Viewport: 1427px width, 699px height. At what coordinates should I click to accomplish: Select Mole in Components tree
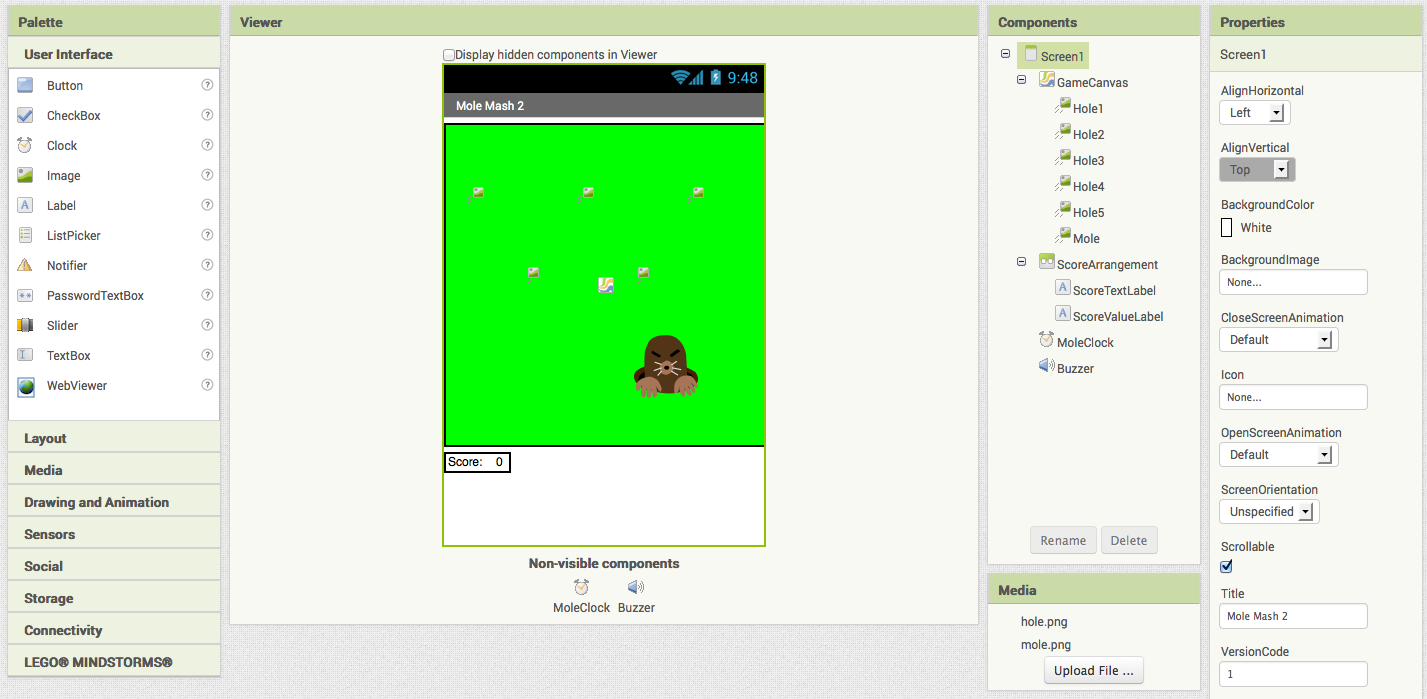pos(1086,238)
